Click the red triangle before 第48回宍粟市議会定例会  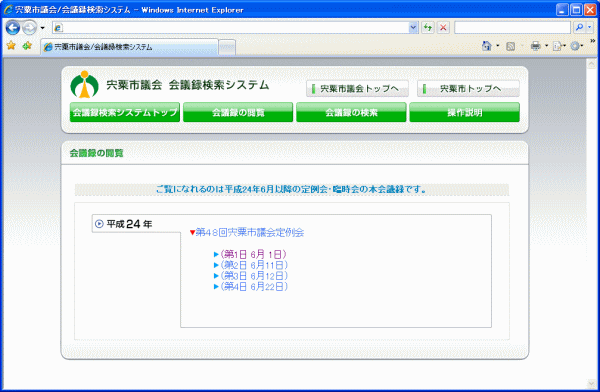[x=192, y=232]
